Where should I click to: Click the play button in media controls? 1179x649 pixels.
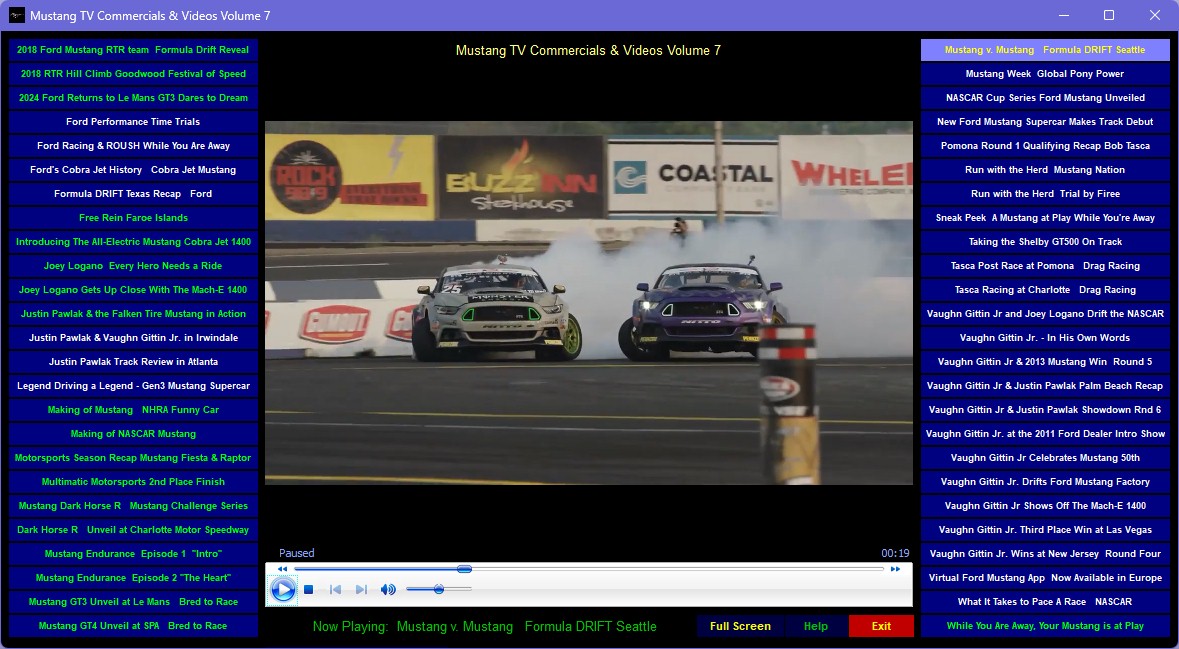283,590
